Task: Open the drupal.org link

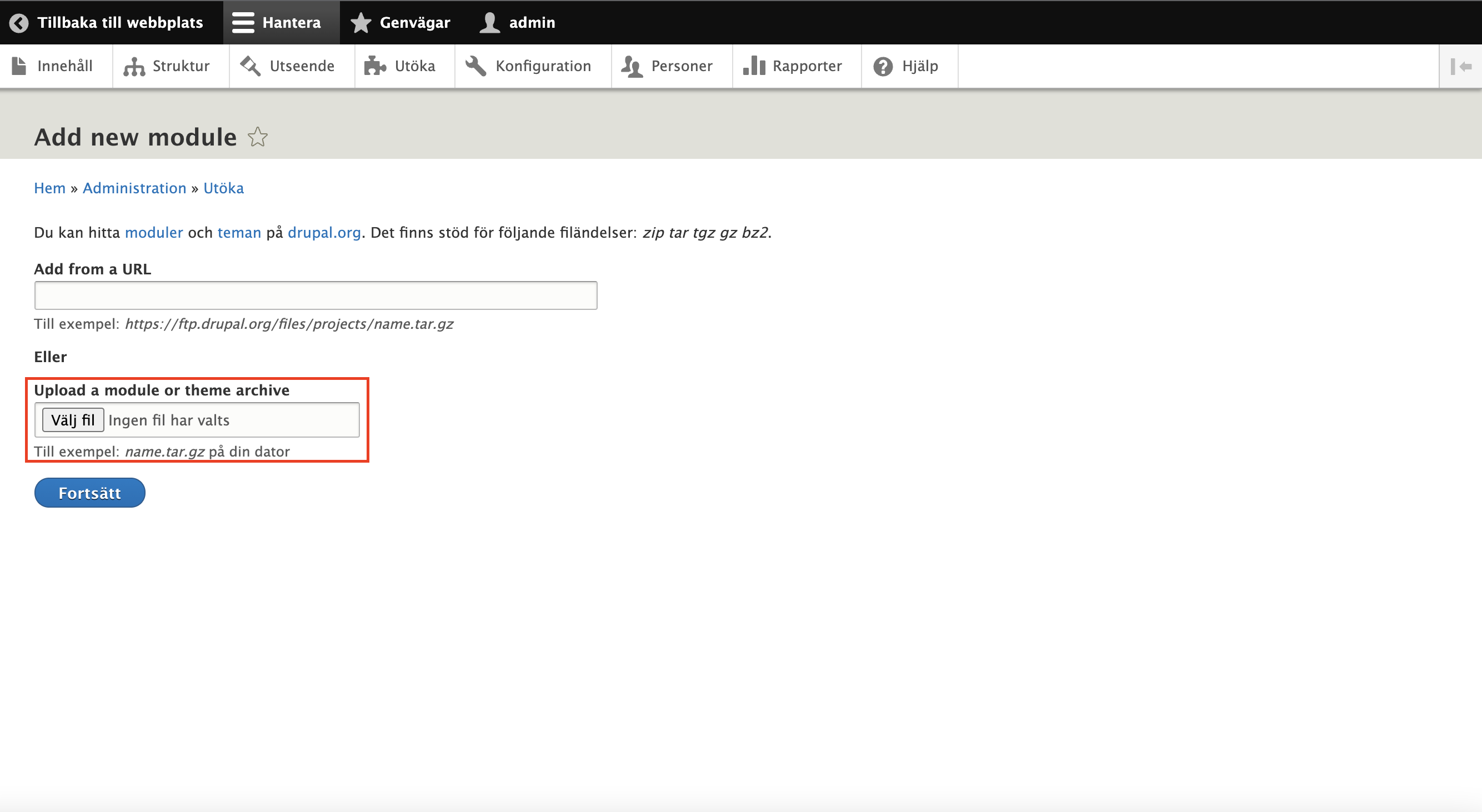Action: pyautogui.click(x=324, y=232)
